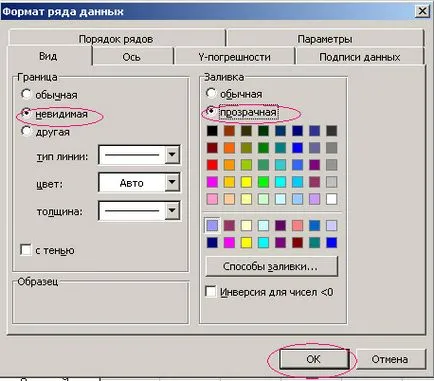Click the тип линии: label
Image resolution: width=434 pixels, height=381 pixels.
[62, 156]
